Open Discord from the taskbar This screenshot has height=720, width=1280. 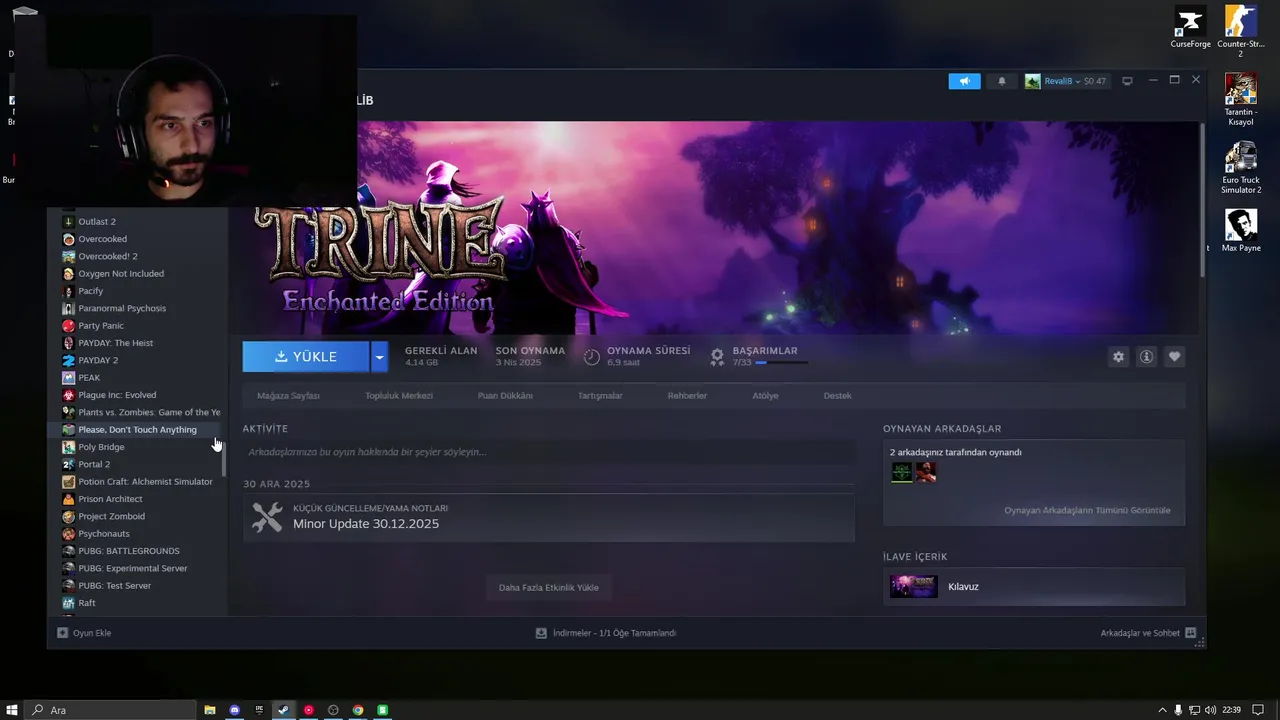click(x=234, y=710)
